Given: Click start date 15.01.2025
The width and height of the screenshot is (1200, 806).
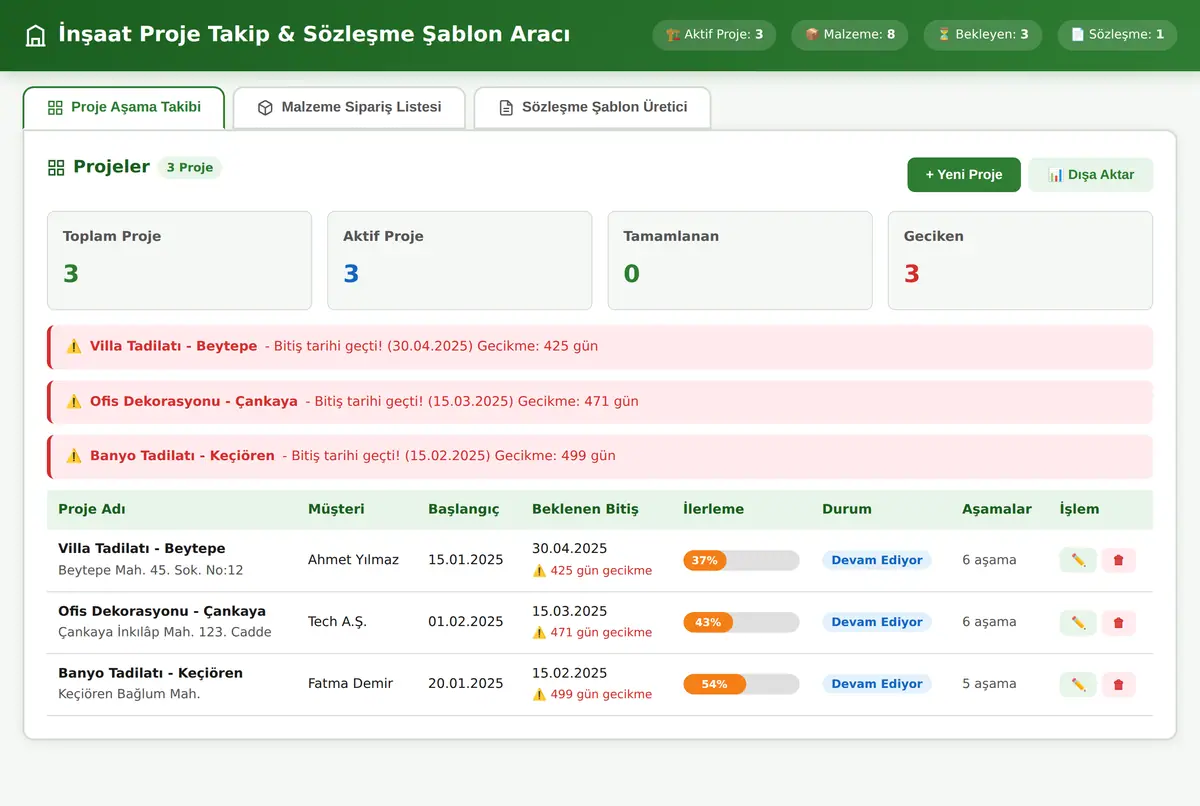Looking at the screenshot, I should pyautogui.click(x=466, y=560).
